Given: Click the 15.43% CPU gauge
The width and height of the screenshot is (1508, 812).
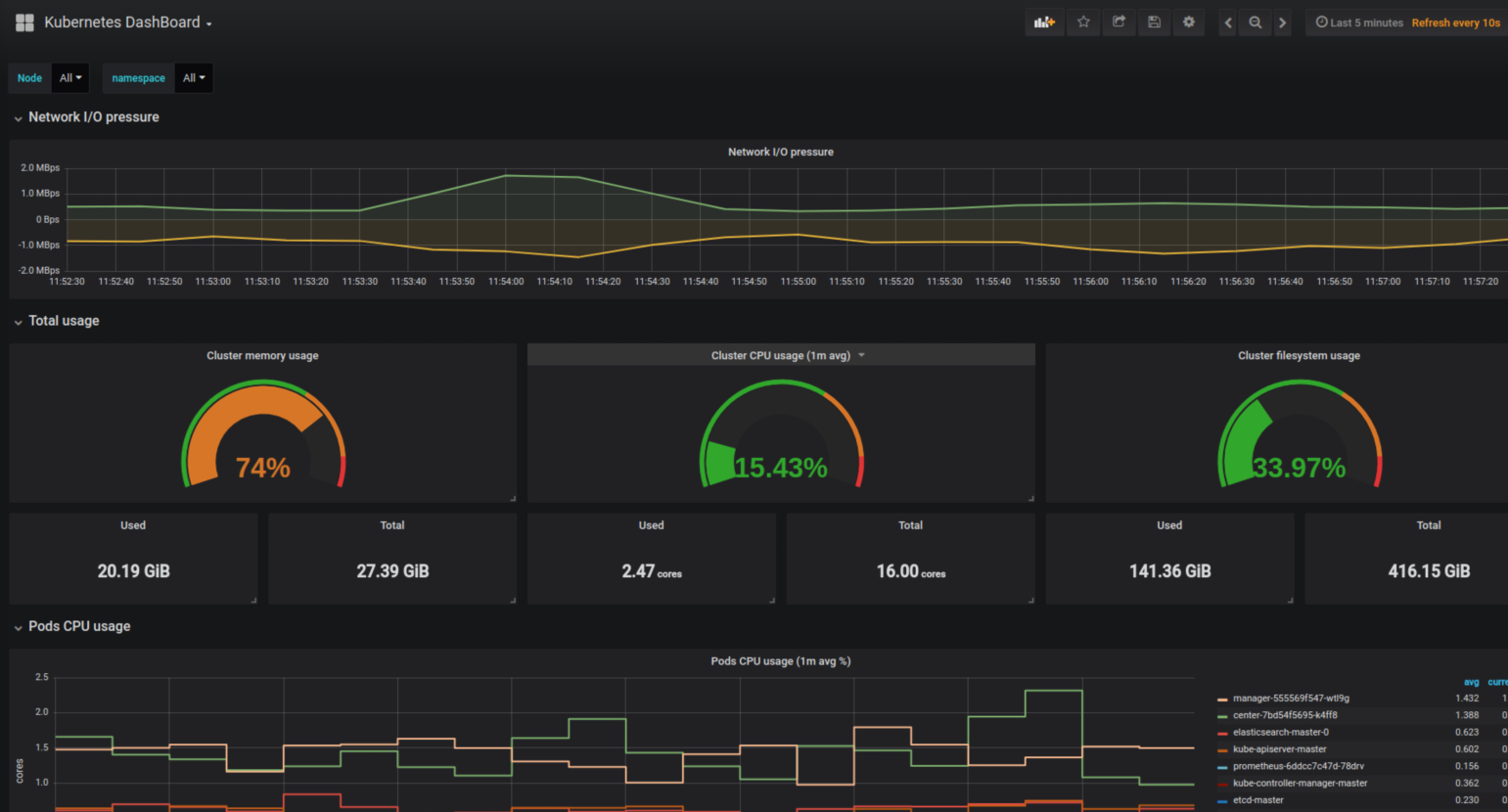Looking at the screenshot, I should pos(781,435).
